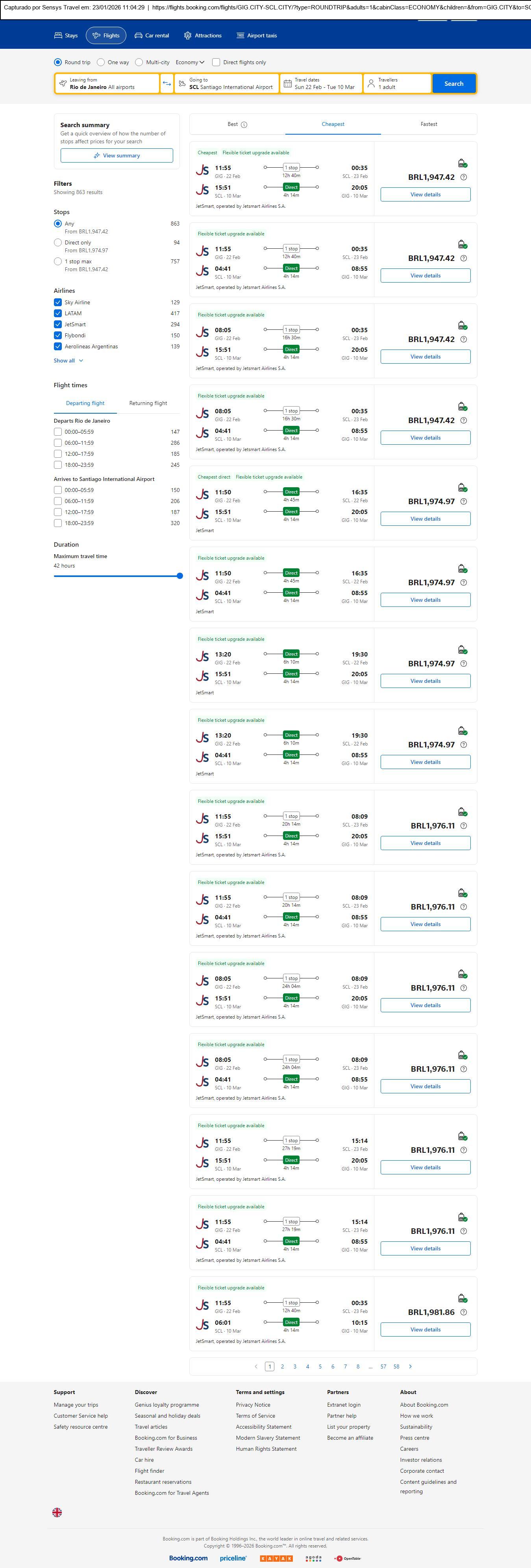Click the UK flag language selector
531x1568 pixels.
pos(57,1512)
